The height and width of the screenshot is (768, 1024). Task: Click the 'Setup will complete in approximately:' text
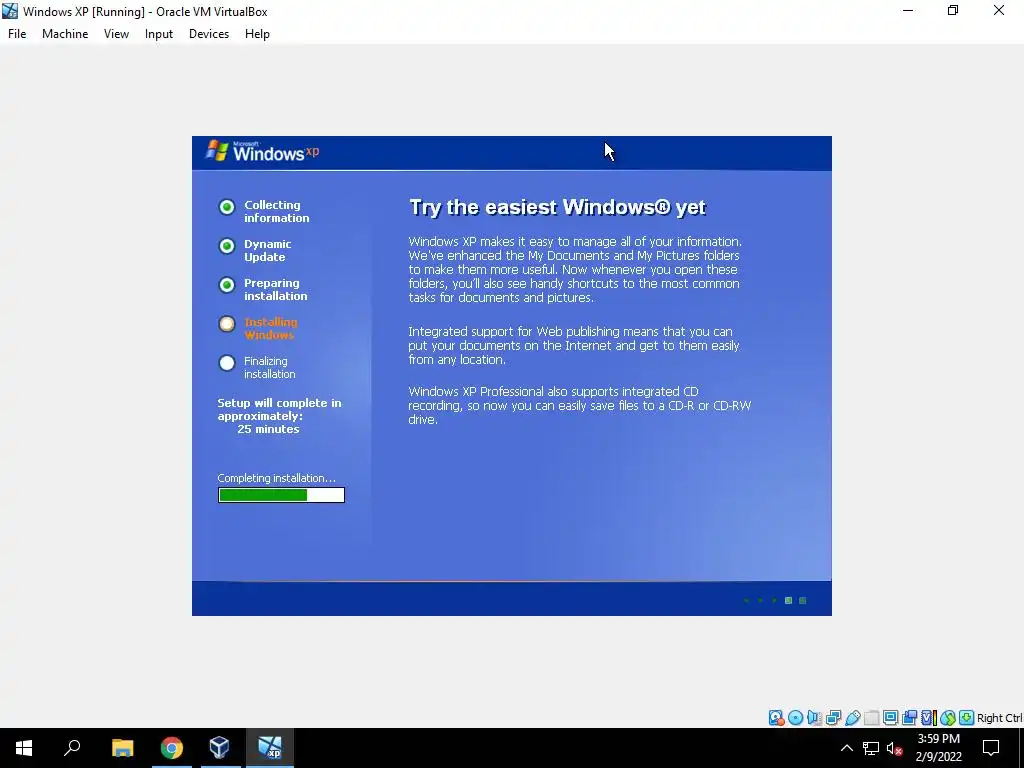tap(279, 409)
